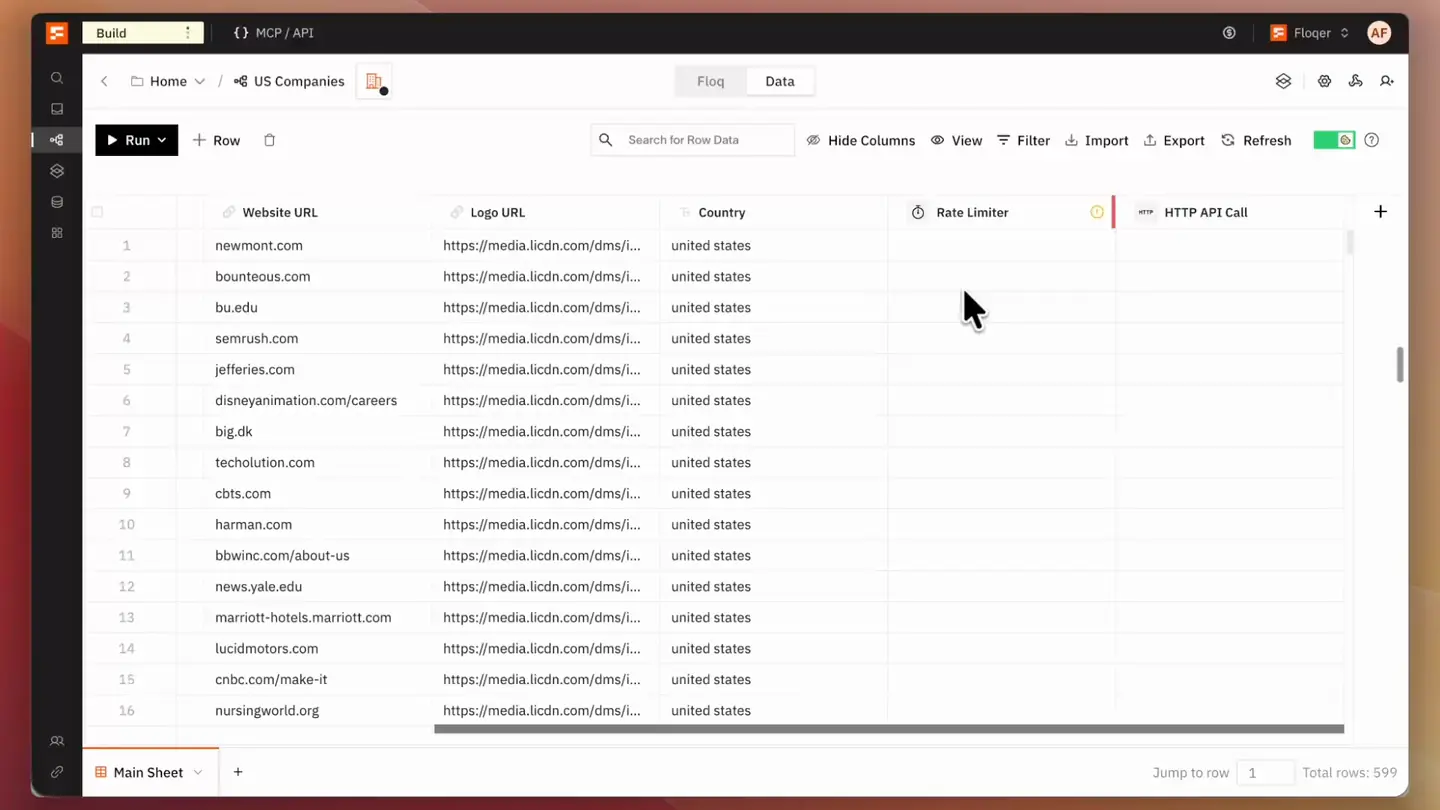Click the orange building icon beside US Companies
The image size is (1440, 810).
coord(374,82)
